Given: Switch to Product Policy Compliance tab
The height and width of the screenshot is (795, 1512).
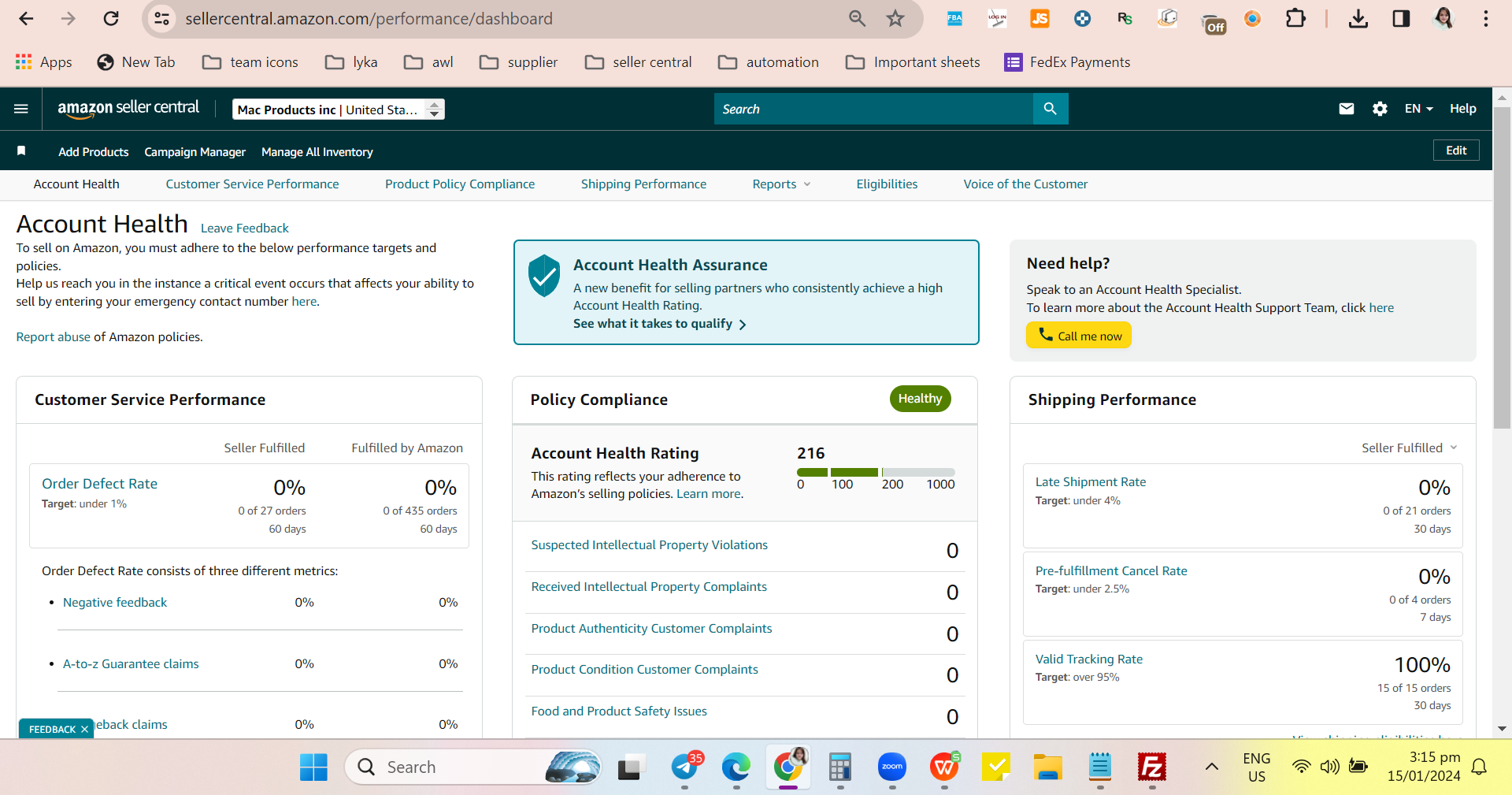Looking at the screenshot, I should [x=460, y=184].
